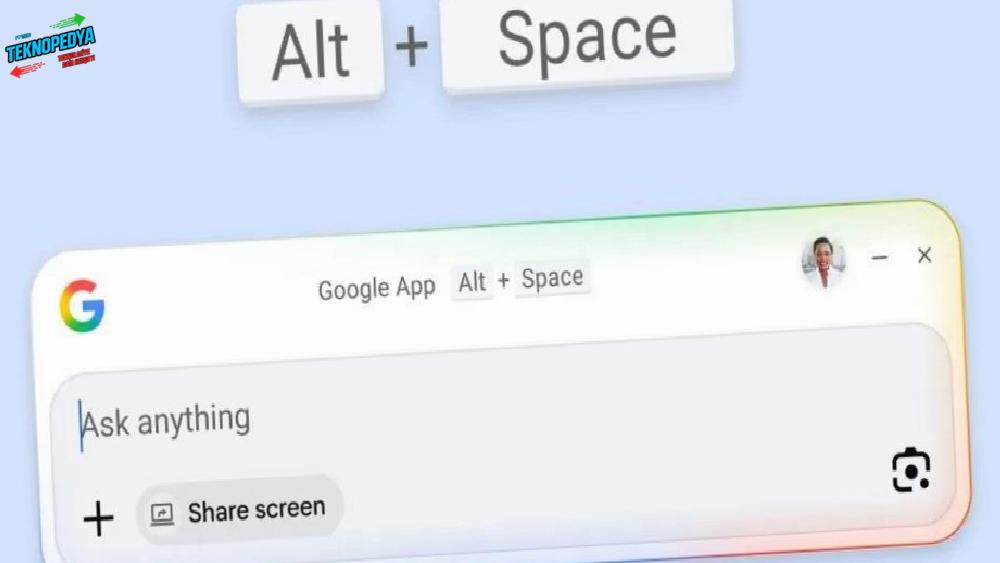
Task: Minimize the Google App window
Action: pos(879,258)
